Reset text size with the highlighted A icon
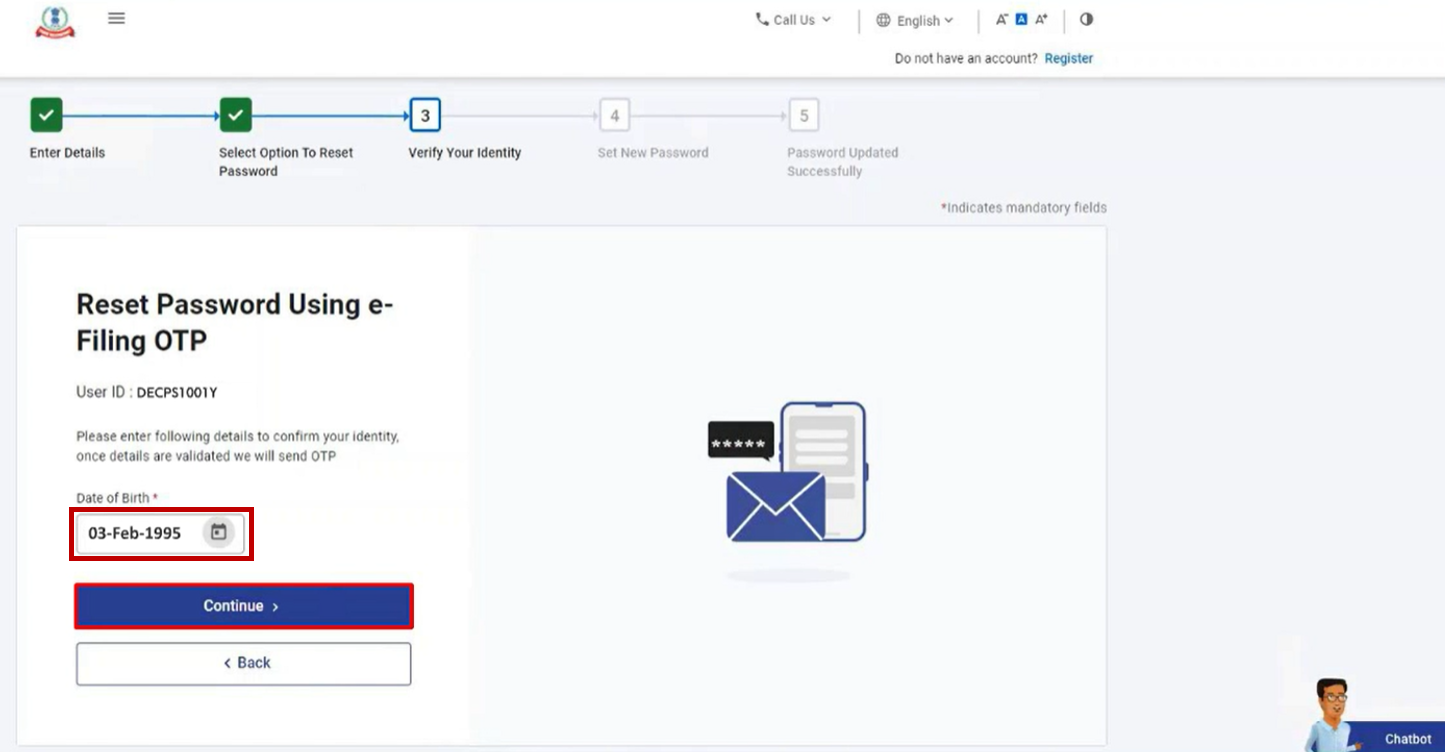Screen dimensions: 1445x752 (1019, 18)
